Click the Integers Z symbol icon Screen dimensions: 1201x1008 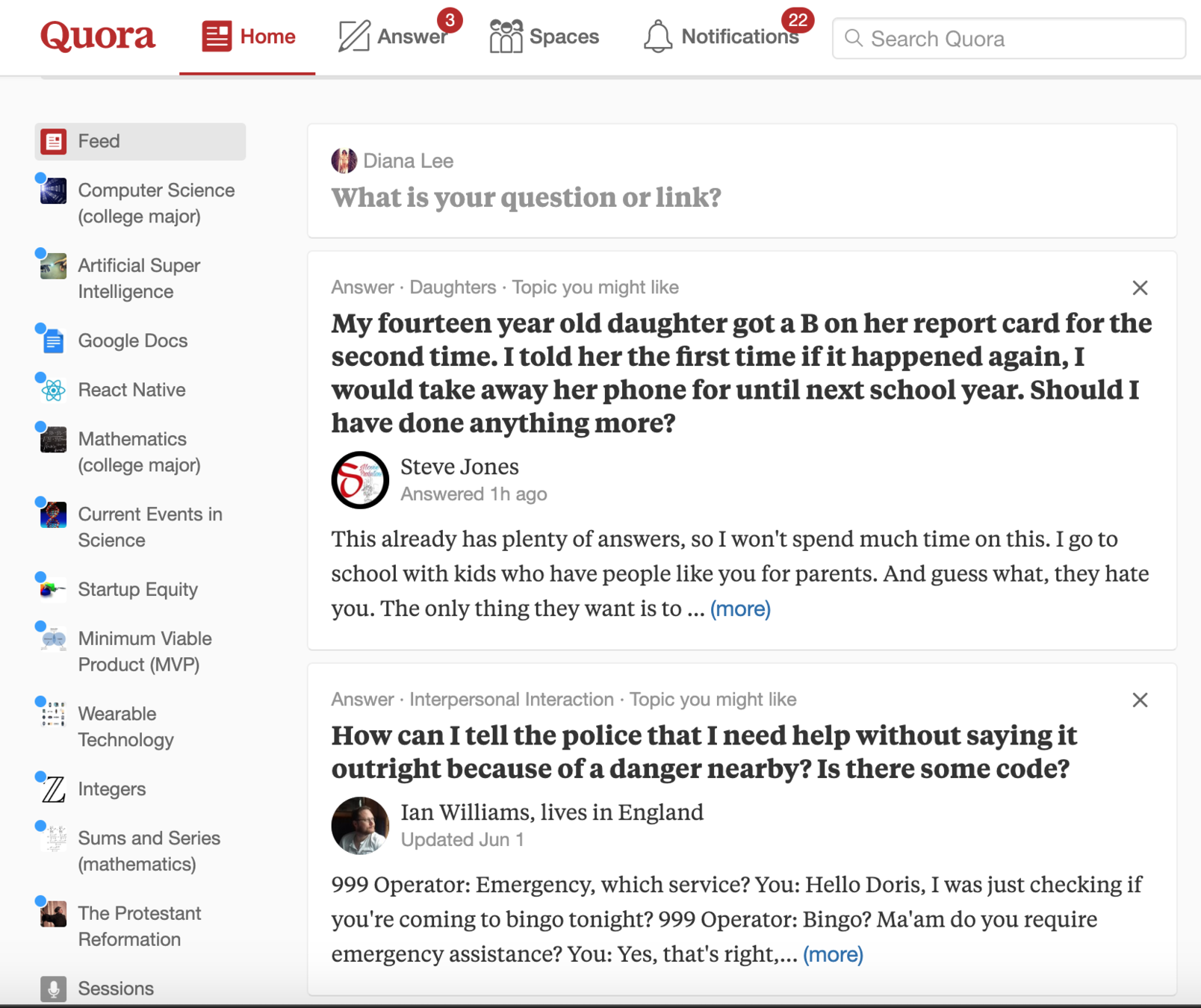[x=53, y=789]
